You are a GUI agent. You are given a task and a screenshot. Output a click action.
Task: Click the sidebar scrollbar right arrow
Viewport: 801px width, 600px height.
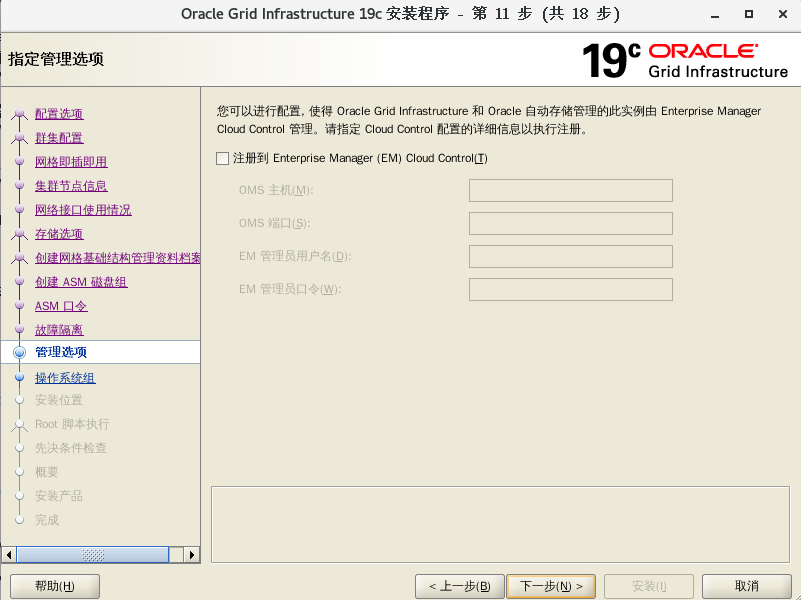coord(192,555)
